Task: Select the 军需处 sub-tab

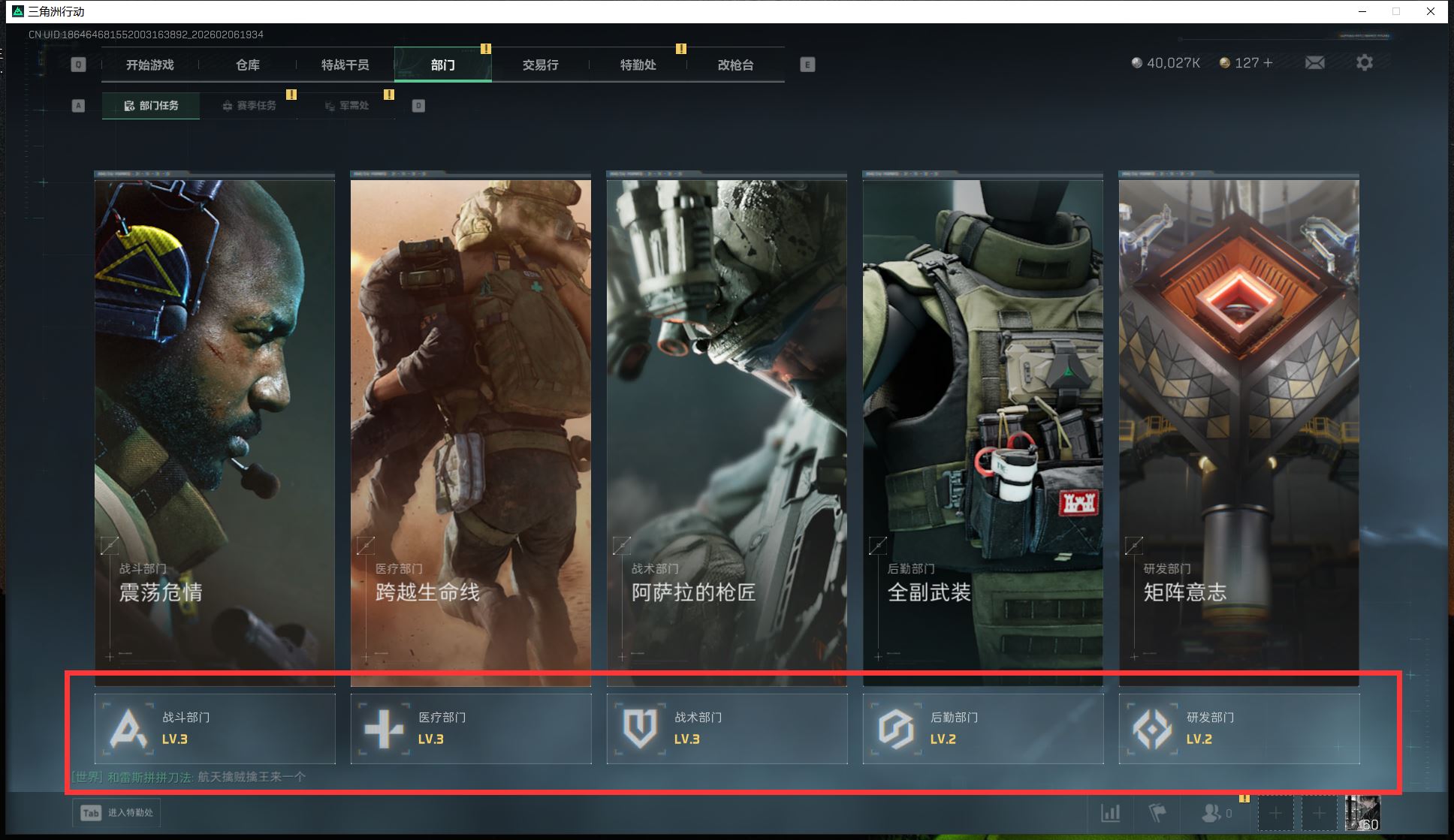Action: (347, 106)
